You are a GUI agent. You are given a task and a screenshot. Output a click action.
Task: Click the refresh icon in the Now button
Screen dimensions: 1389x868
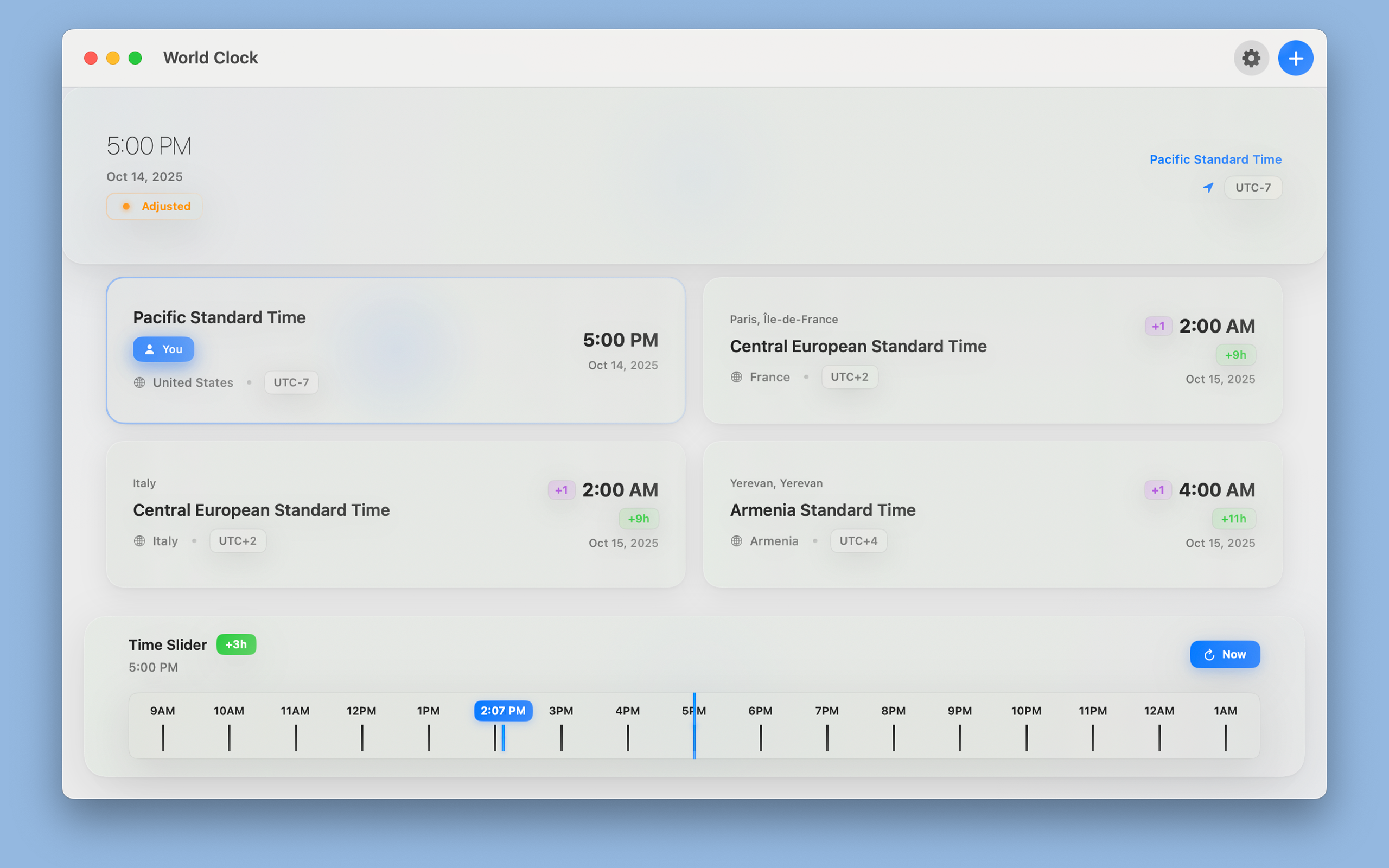tap(1209, 654)
